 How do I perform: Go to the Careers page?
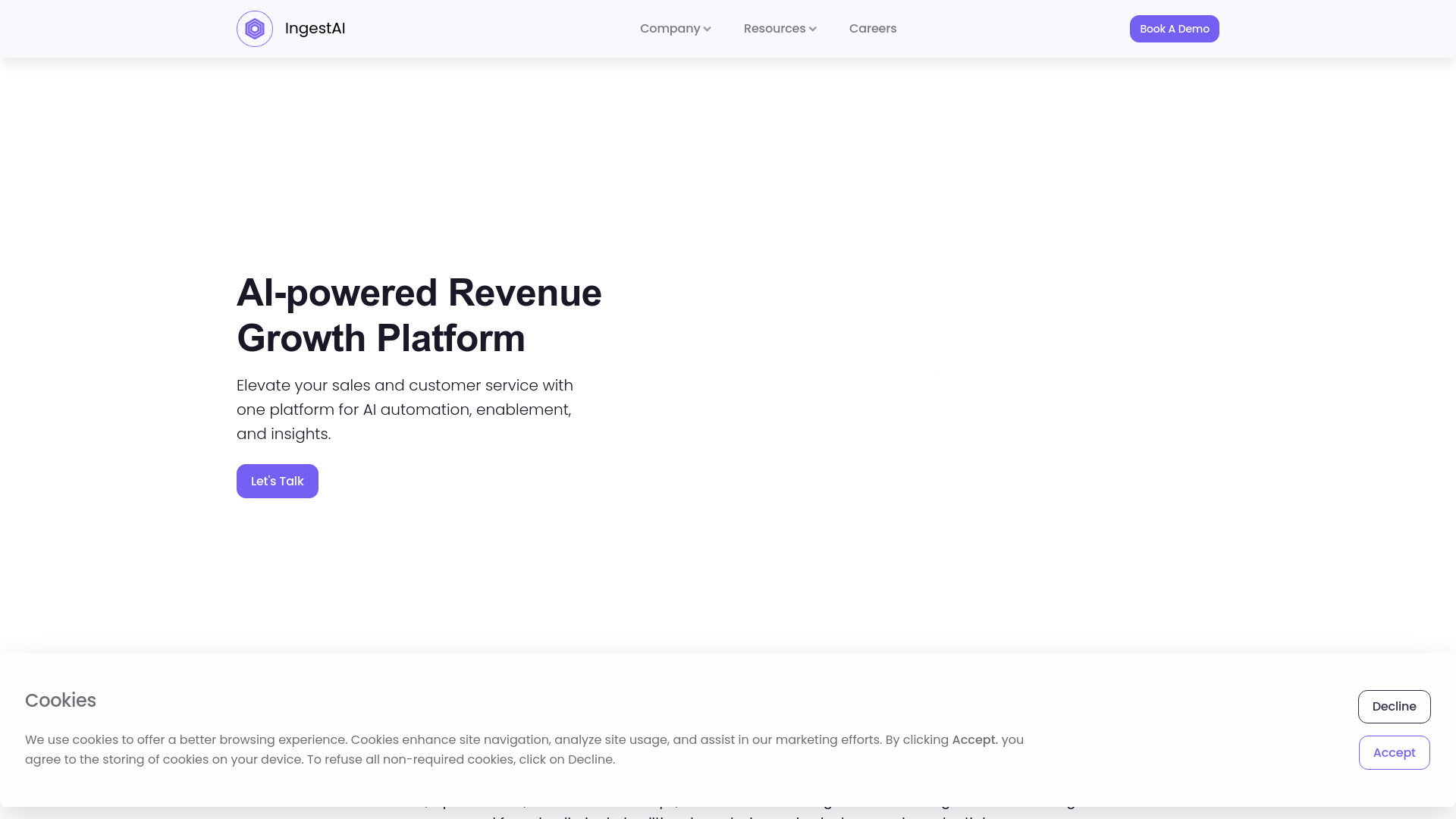click(x=872, y=29)
